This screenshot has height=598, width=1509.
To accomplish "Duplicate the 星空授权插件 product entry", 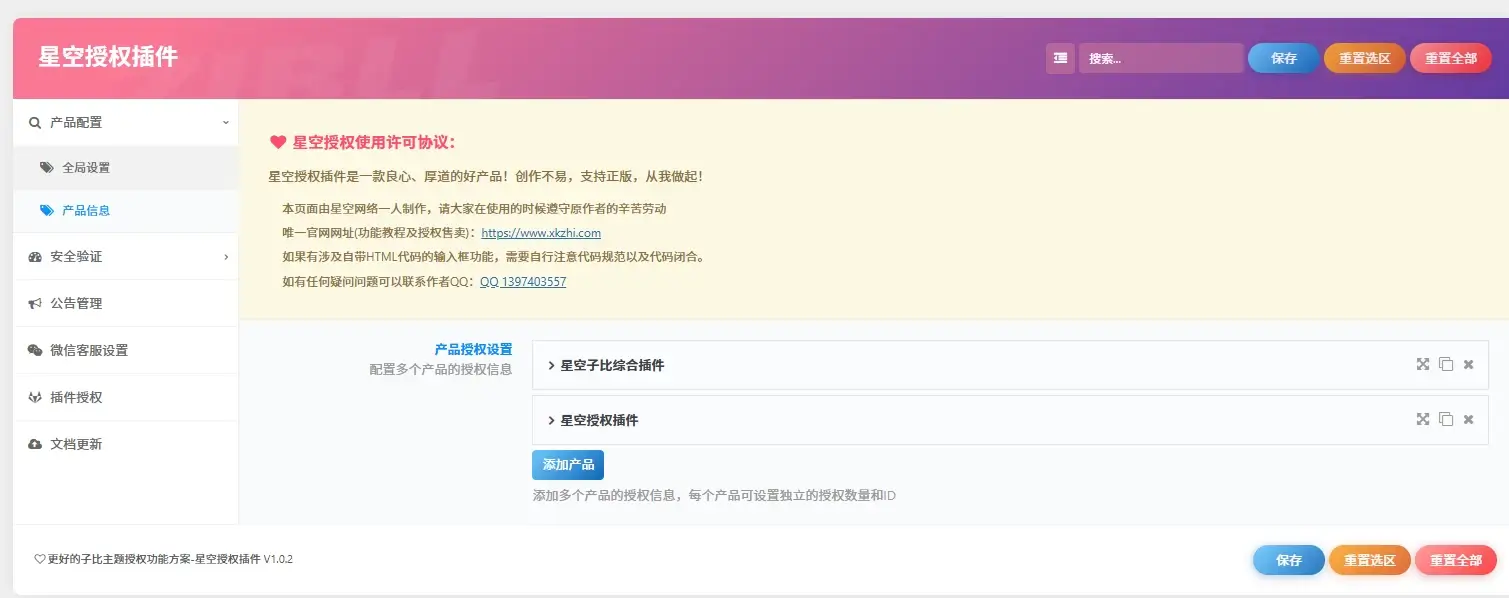I will coord(1445,419).
